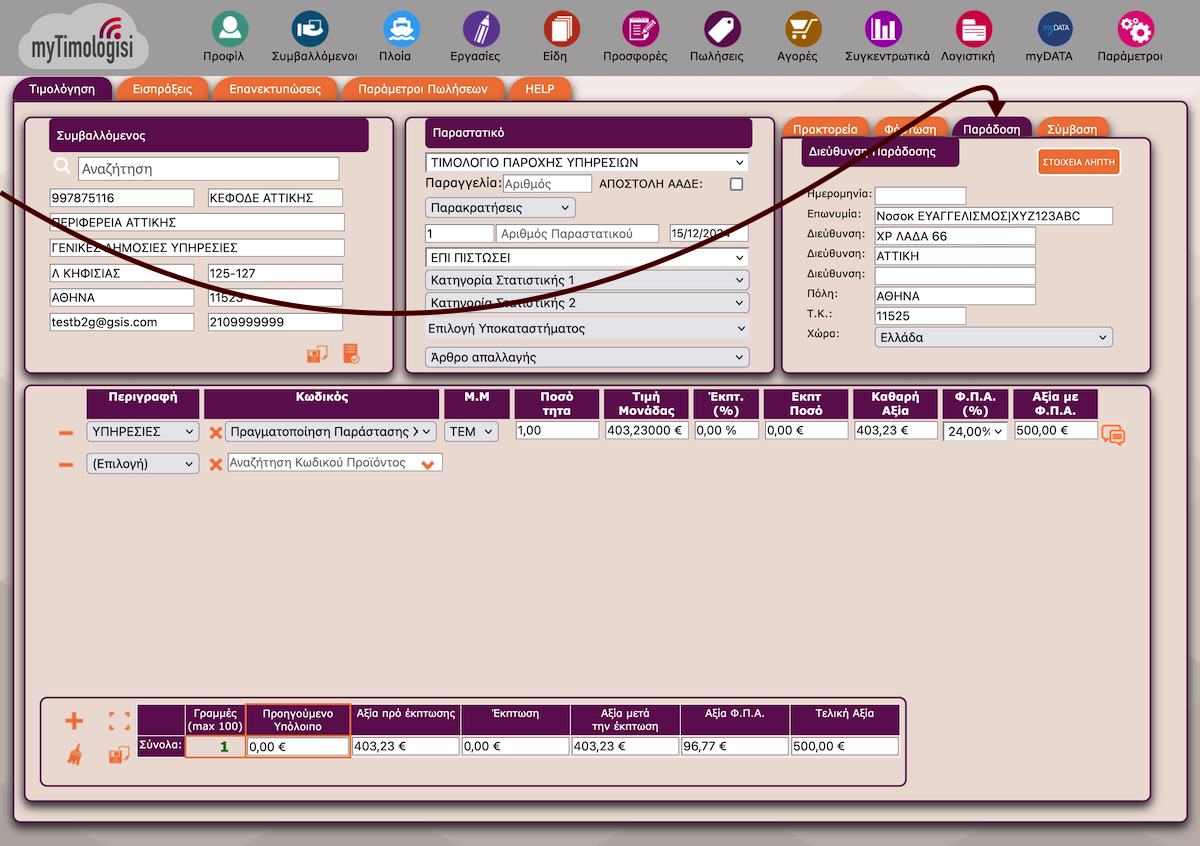The height and width of the screenshot is (846, 1200).
Task: Open the Χώρα dropdown showing Ελλάδα
Action: coord(992,338)
